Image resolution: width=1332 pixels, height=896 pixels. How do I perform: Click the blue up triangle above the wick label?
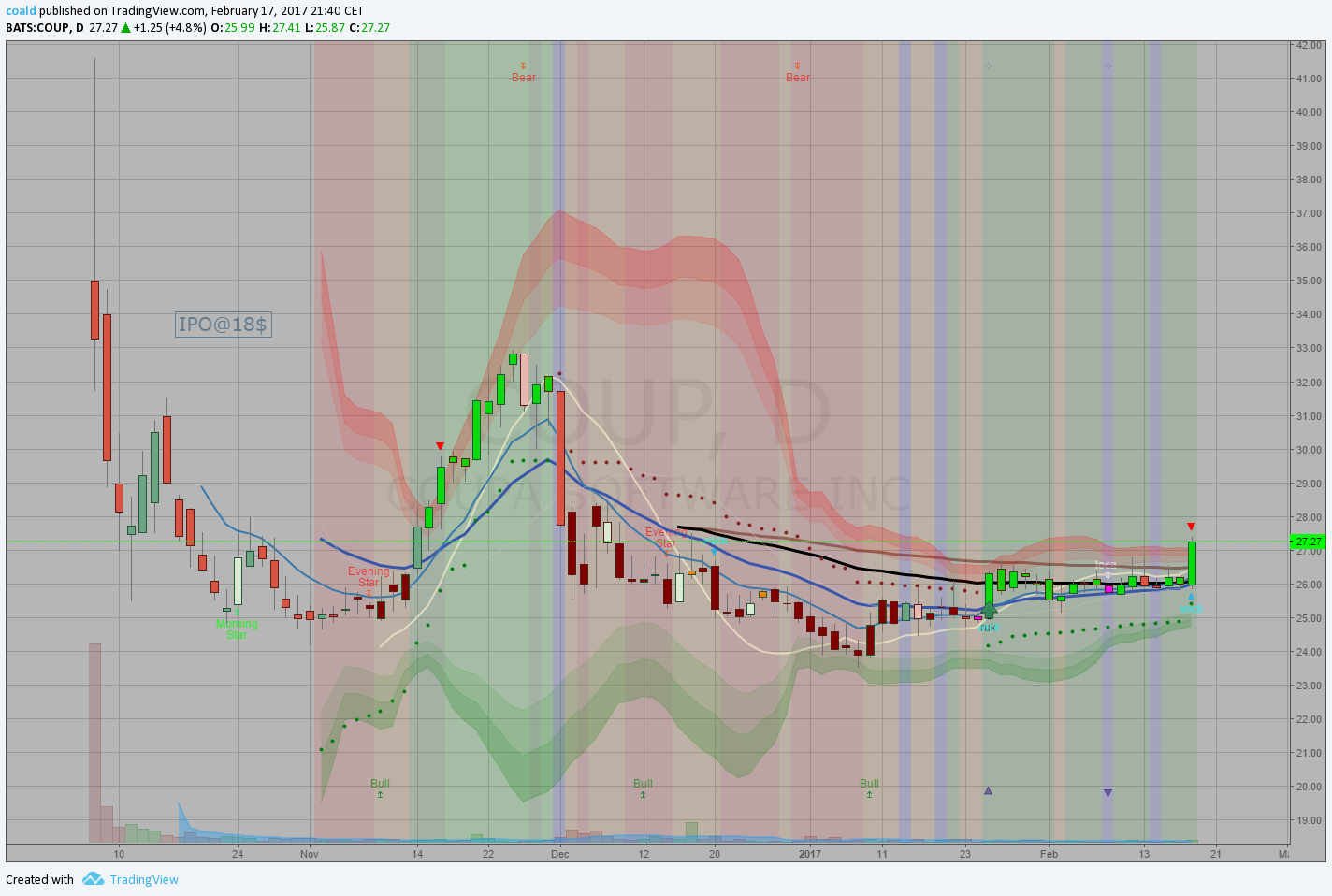[x=1191, y=597]
